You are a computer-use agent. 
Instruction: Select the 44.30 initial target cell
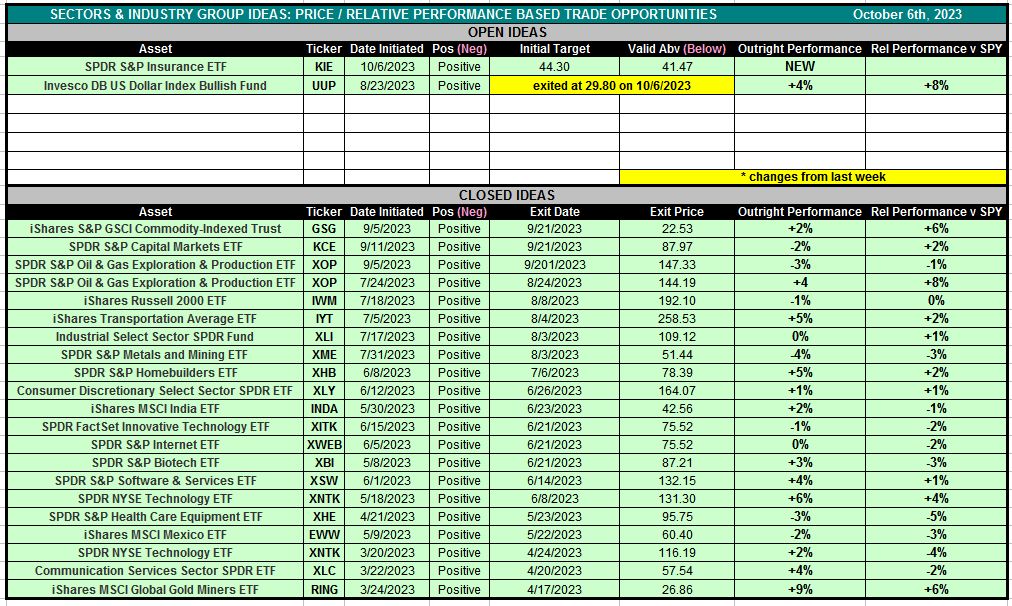[x=554, y=67]
